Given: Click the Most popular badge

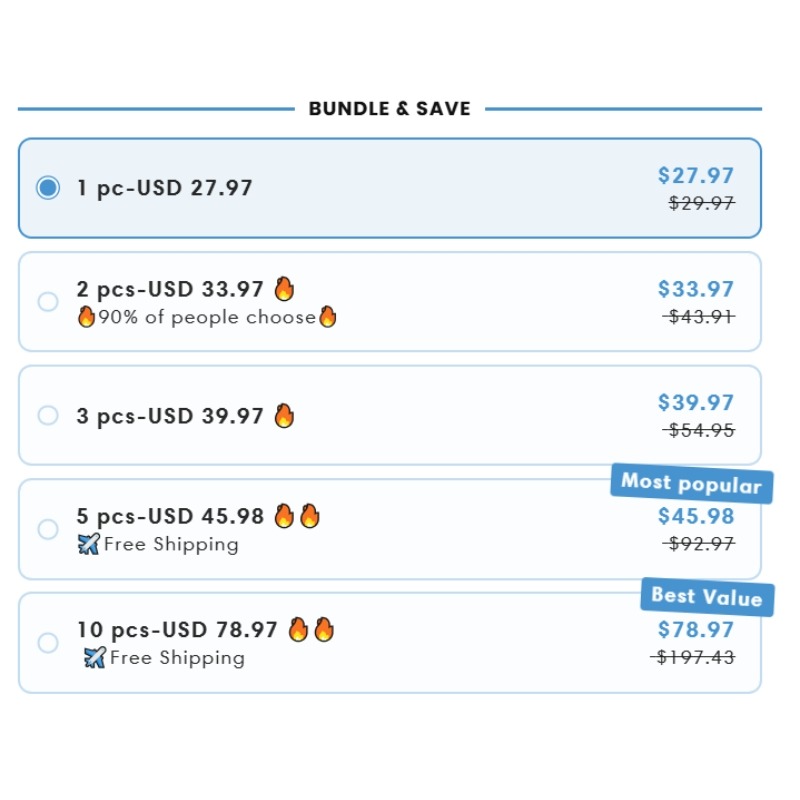Looking at the screenshot, I should coord(692,484).
